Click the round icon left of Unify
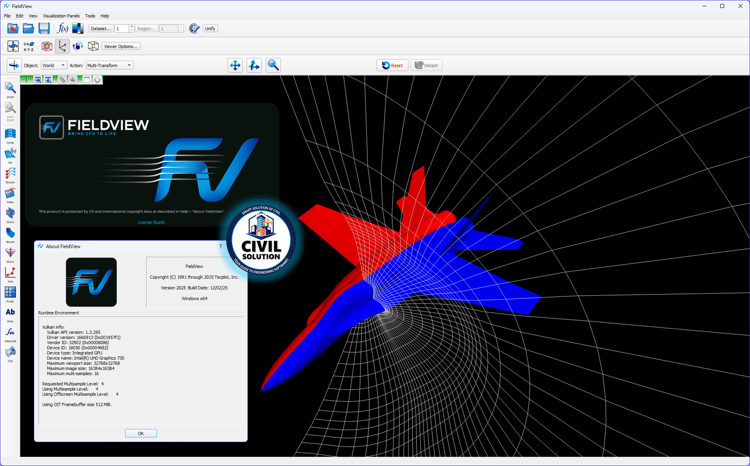 [194, 29]
